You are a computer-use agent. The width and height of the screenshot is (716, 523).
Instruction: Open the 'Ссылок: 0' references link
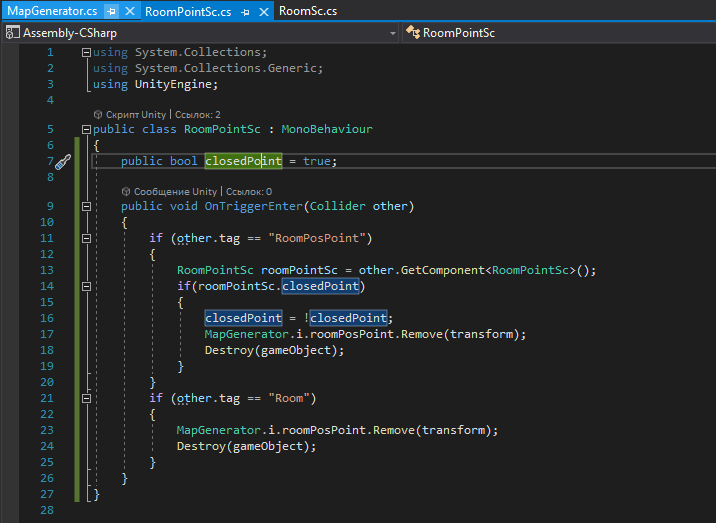coord(249,192)
